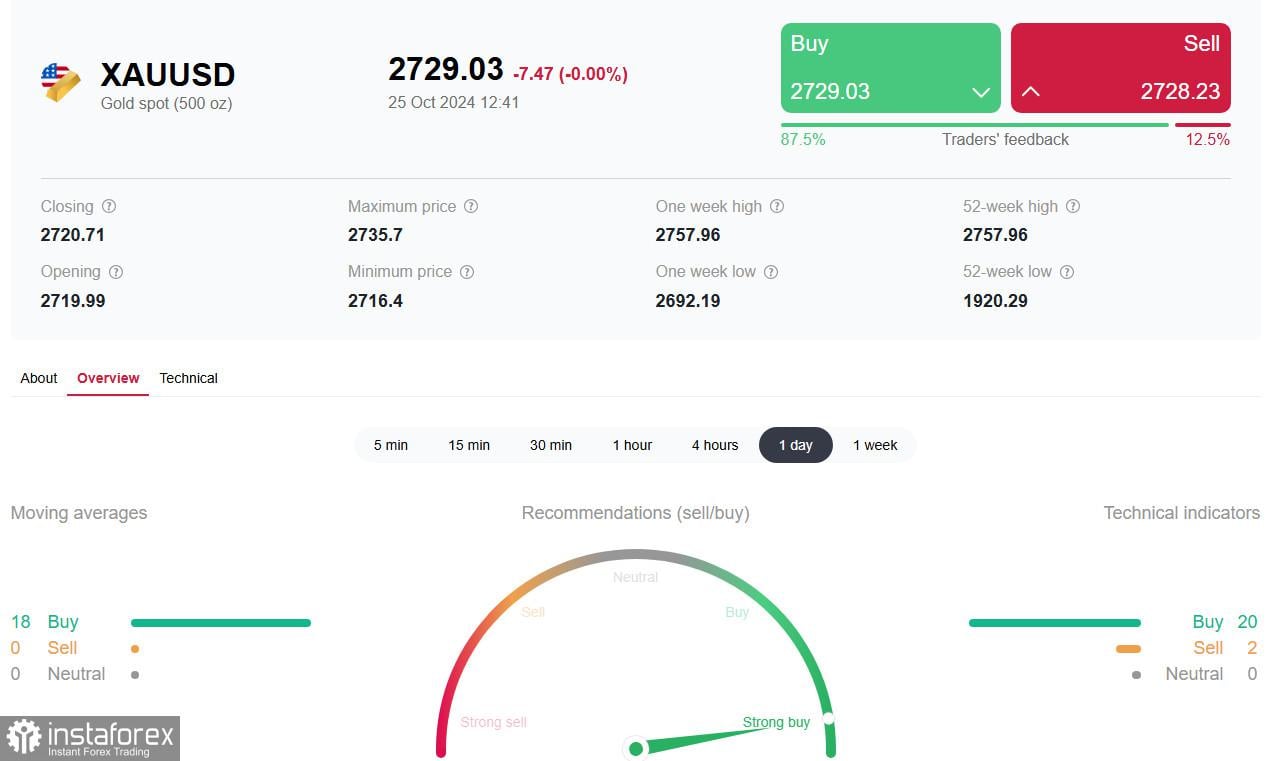Viewport: 1271px width, 761px height.
Task: Click the Technical indicators heading
Action: (1182, 513)
